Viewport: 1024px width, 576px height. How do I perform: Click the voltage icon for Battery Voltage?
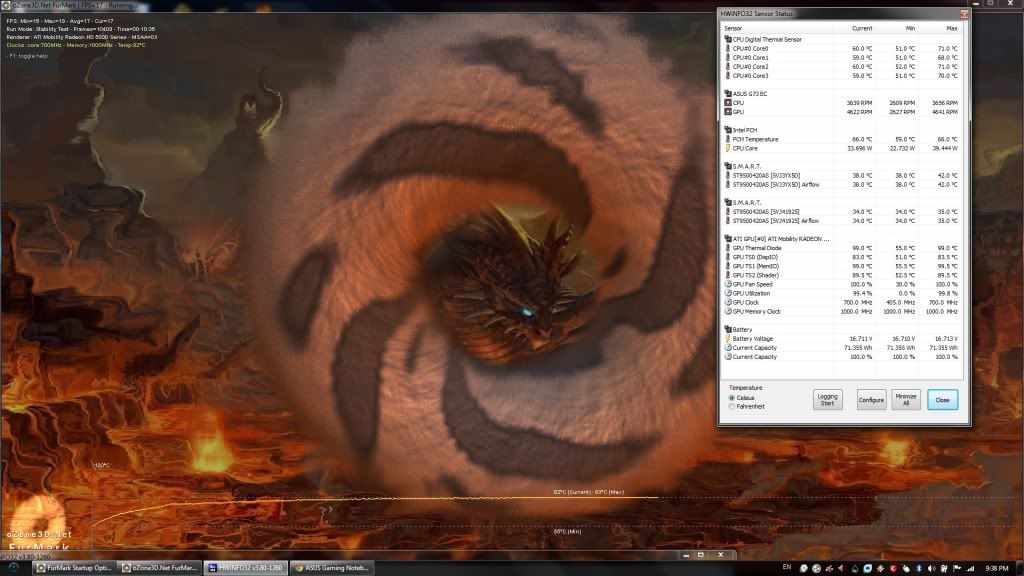point(728,339)
